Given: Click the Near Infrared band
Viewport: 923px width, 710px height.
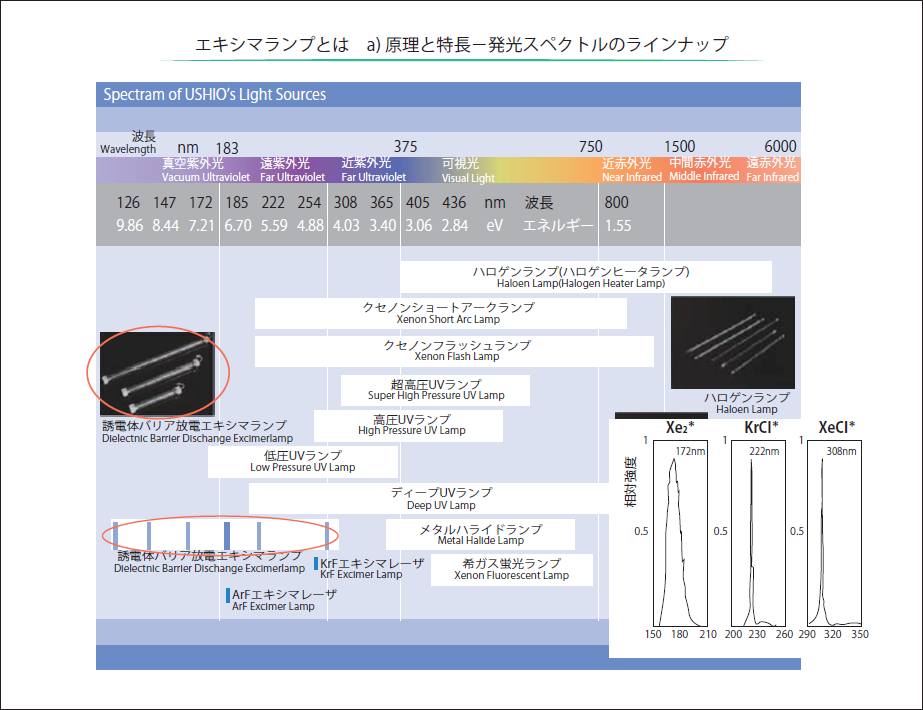Looking at the screenshot, I should (x=631, y=170).
